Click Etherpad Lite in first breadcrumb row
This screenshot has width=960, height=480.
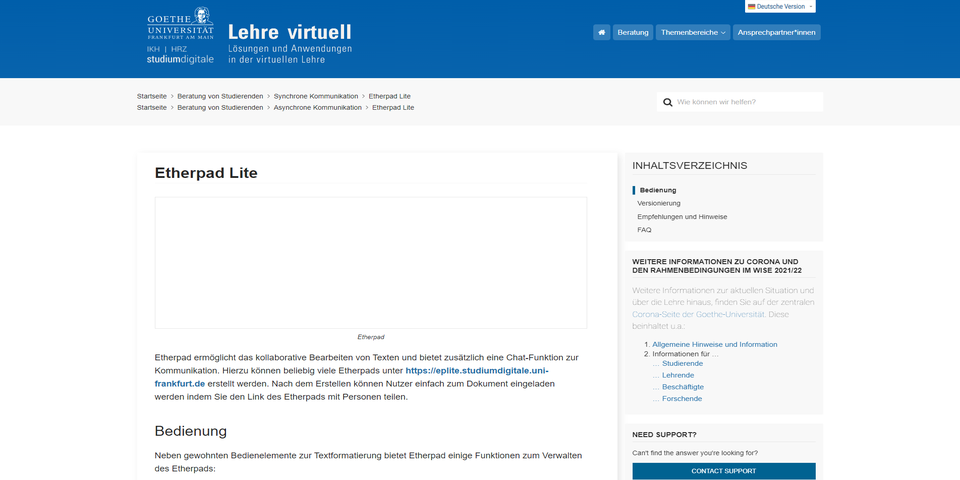389,96
